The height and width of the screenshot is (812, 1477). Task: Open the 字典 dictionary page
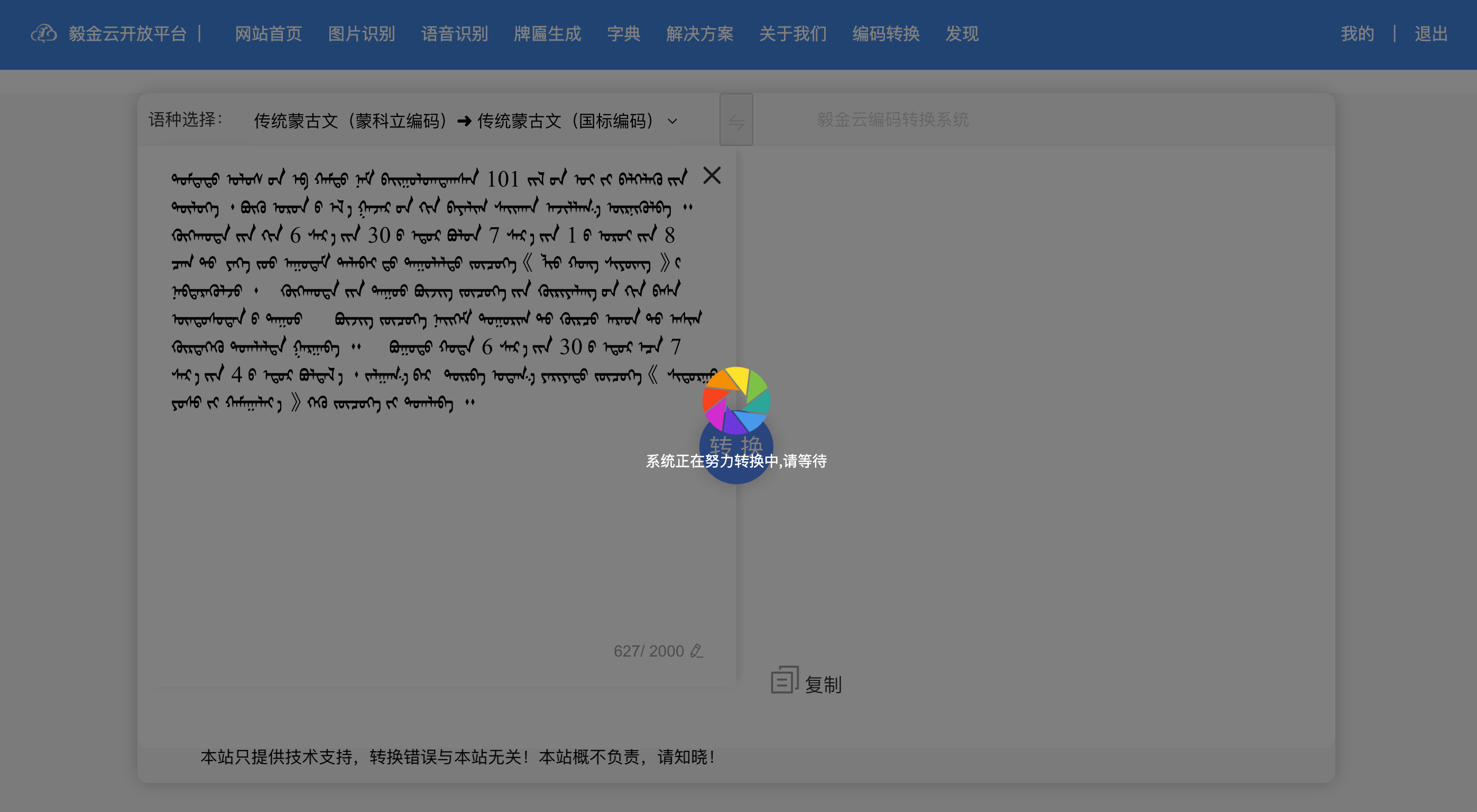pyautogui.click(x=624, y=34)
